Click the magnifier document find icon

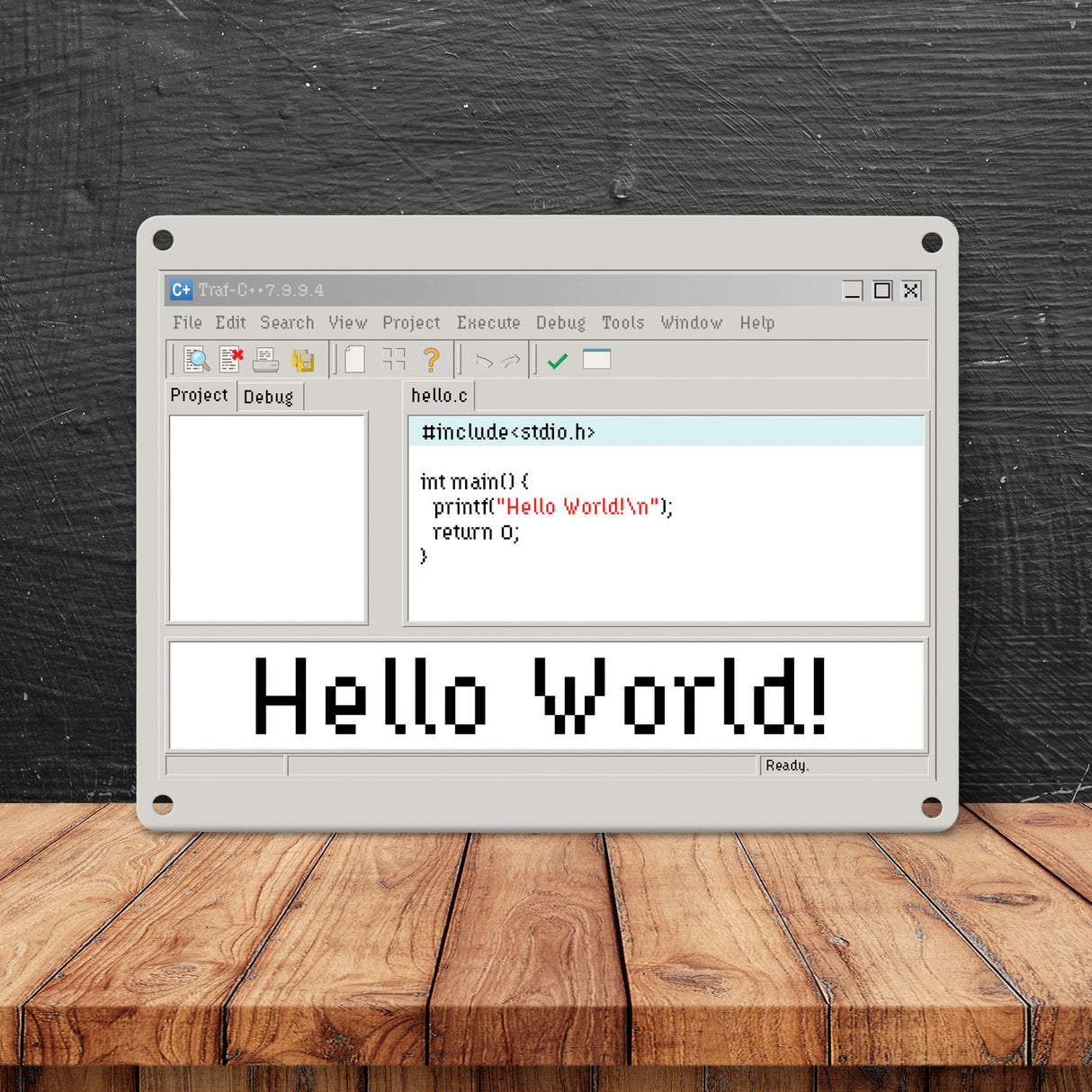pyautogui.click(x=196, y=360)
